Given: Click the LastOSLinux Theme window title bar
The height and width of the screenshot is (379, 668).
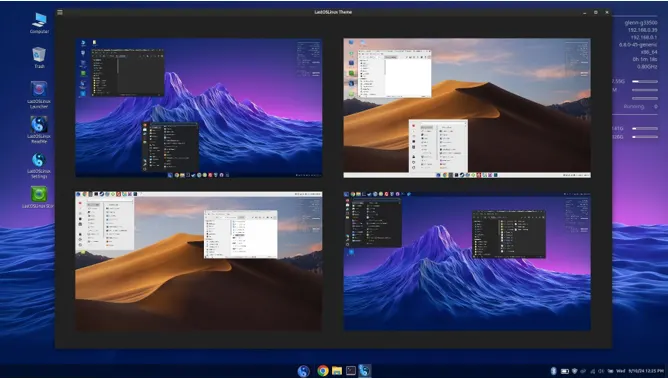Looking at the screenshot, I should click(x=333, y=12).
